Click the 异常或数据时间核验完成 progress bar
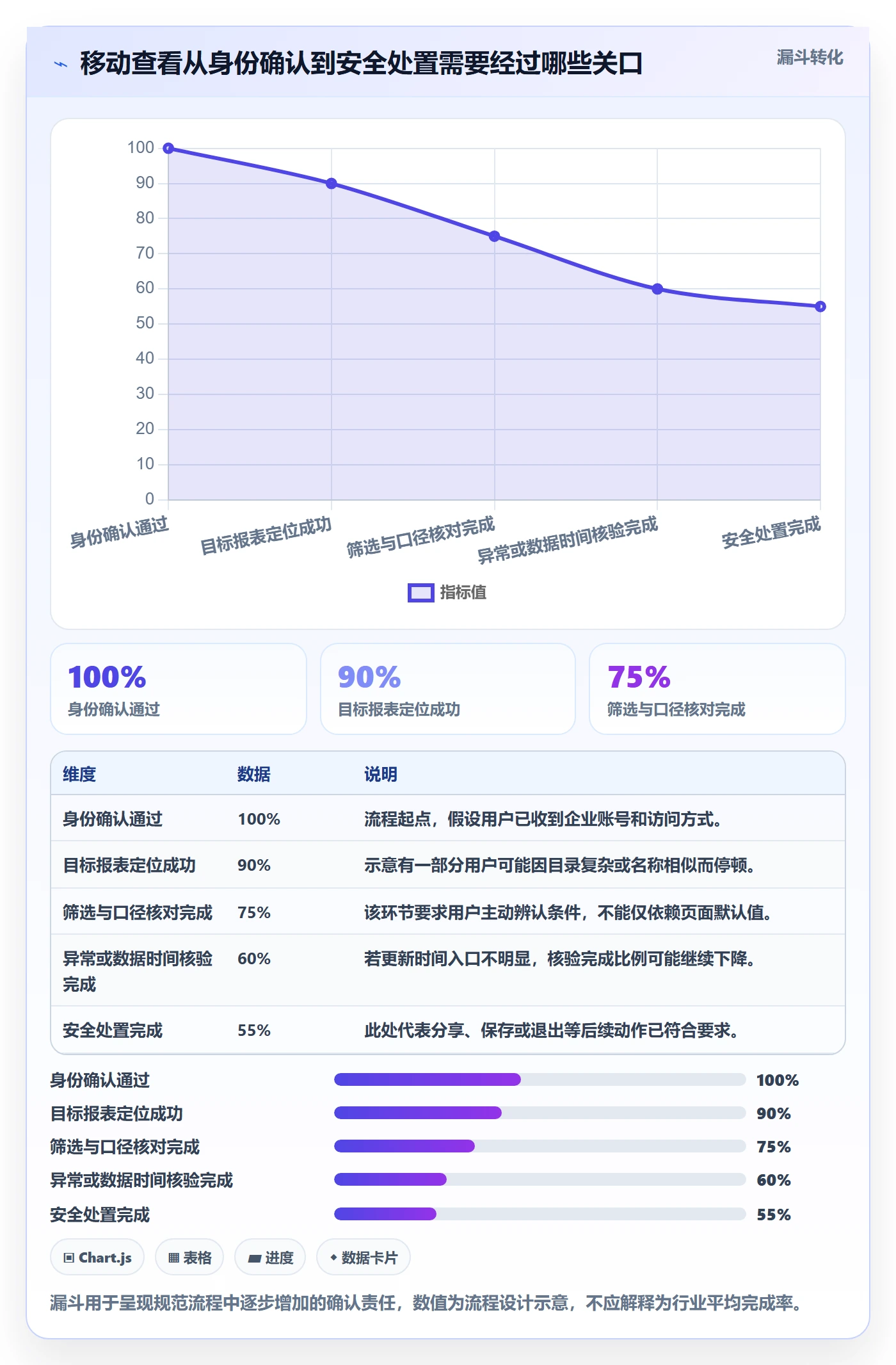This screenshot has height=1365, width=896. click(540, 1179)
